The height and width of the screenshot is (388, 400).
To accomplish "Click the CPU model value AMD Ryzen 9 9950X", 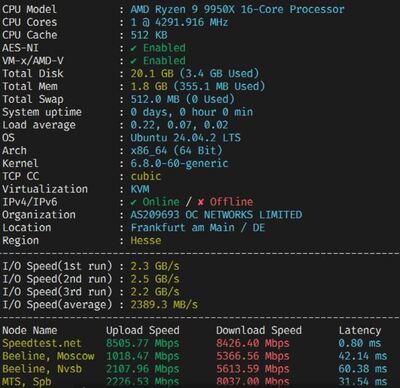I will [182, 9].
